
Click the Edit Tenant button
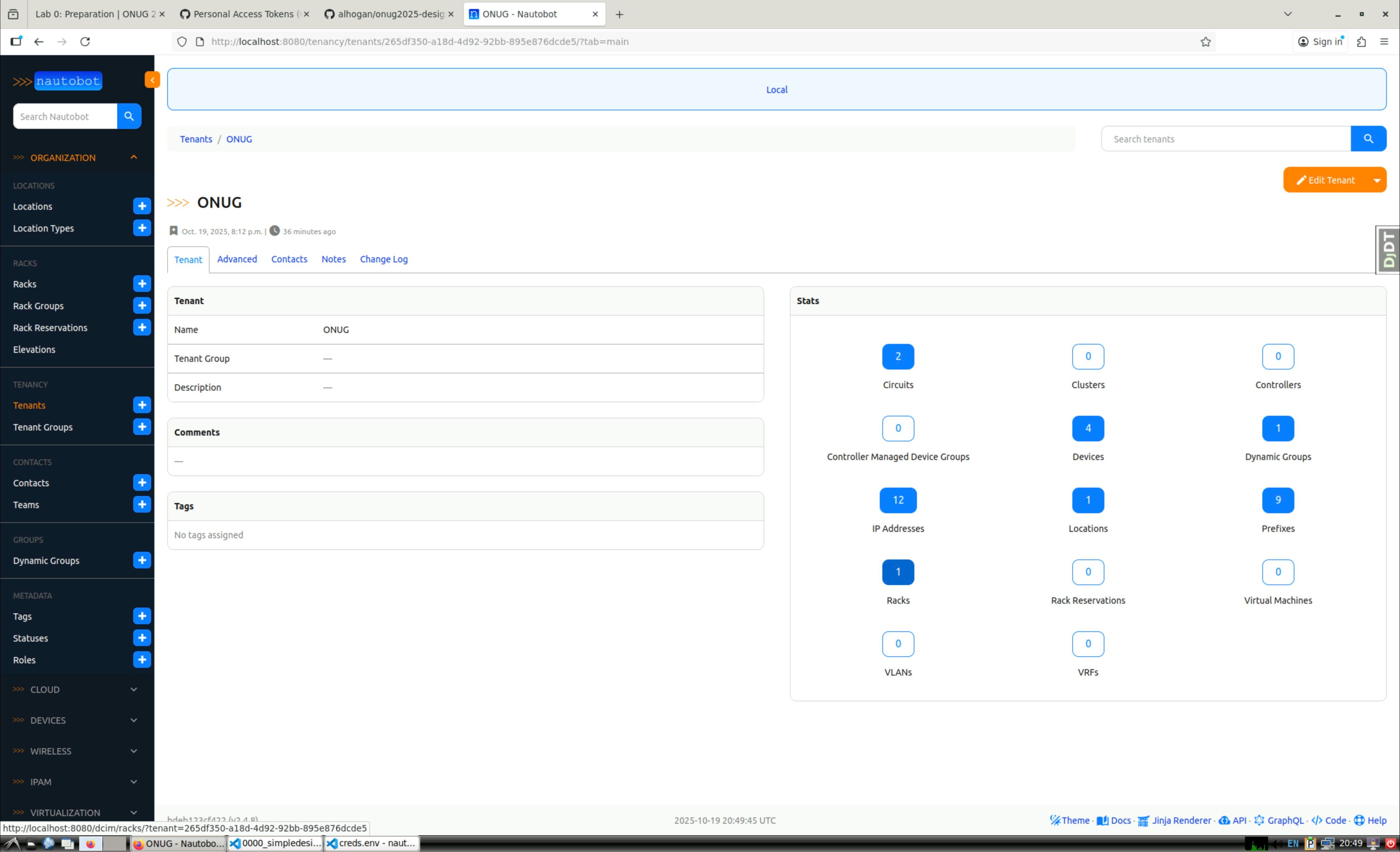(1325, 181)
